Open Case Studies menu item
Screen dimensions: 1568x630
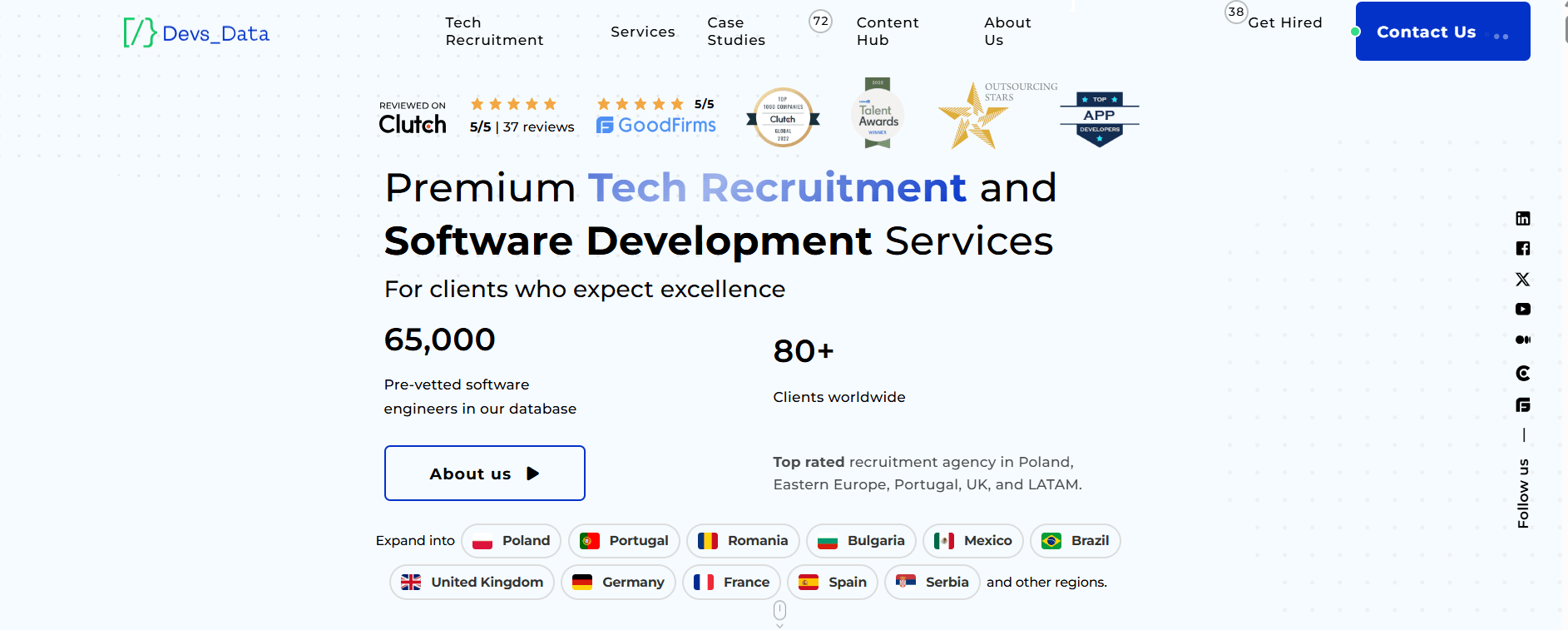[736, 32]
